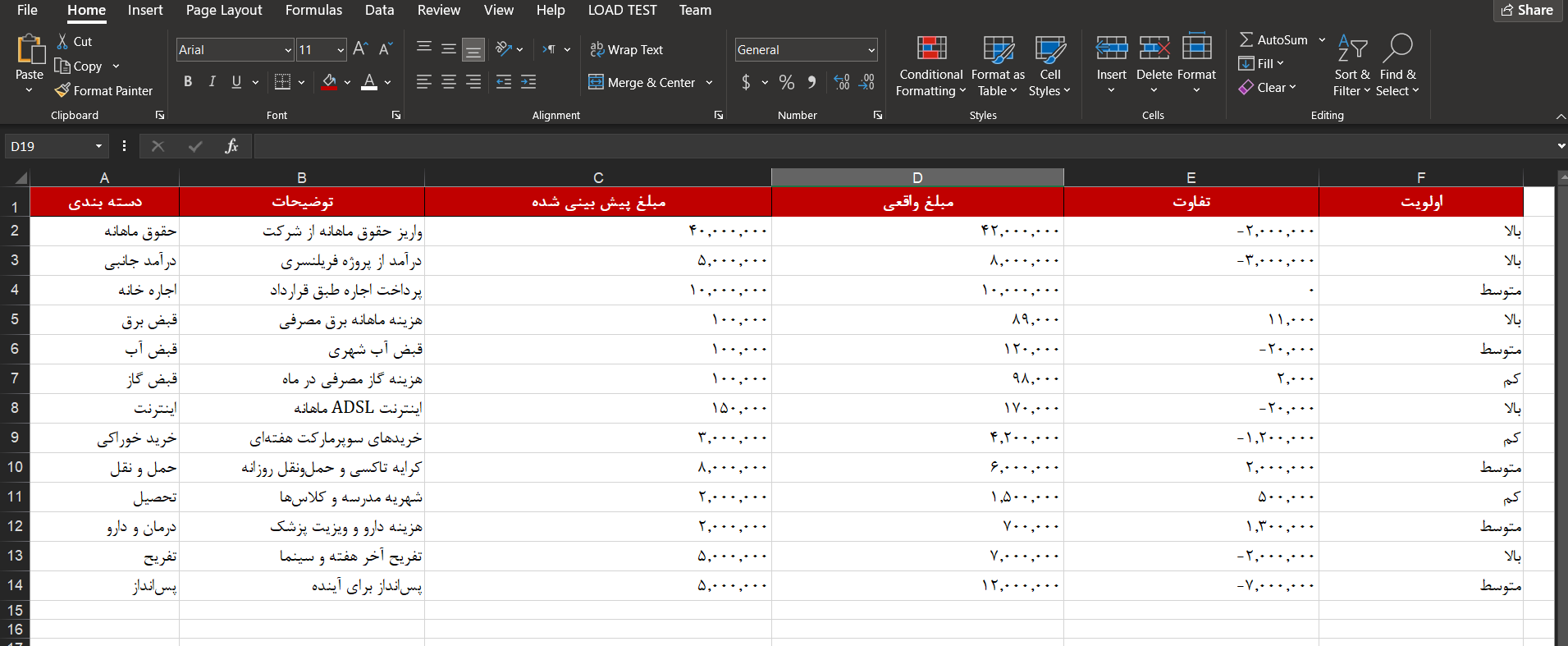
Task: Toggle underline formatting
Action: [x=236, y=82]
